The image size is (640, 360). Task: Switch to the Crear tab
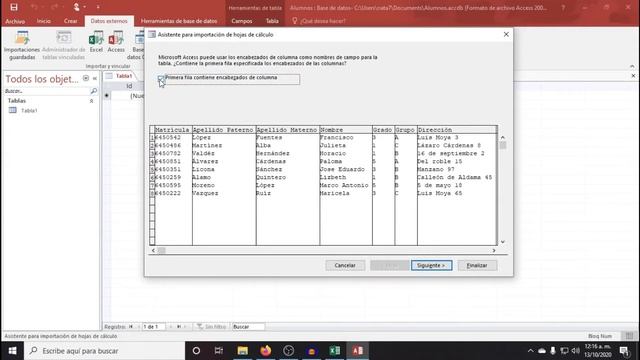click(x=71, y=21)
